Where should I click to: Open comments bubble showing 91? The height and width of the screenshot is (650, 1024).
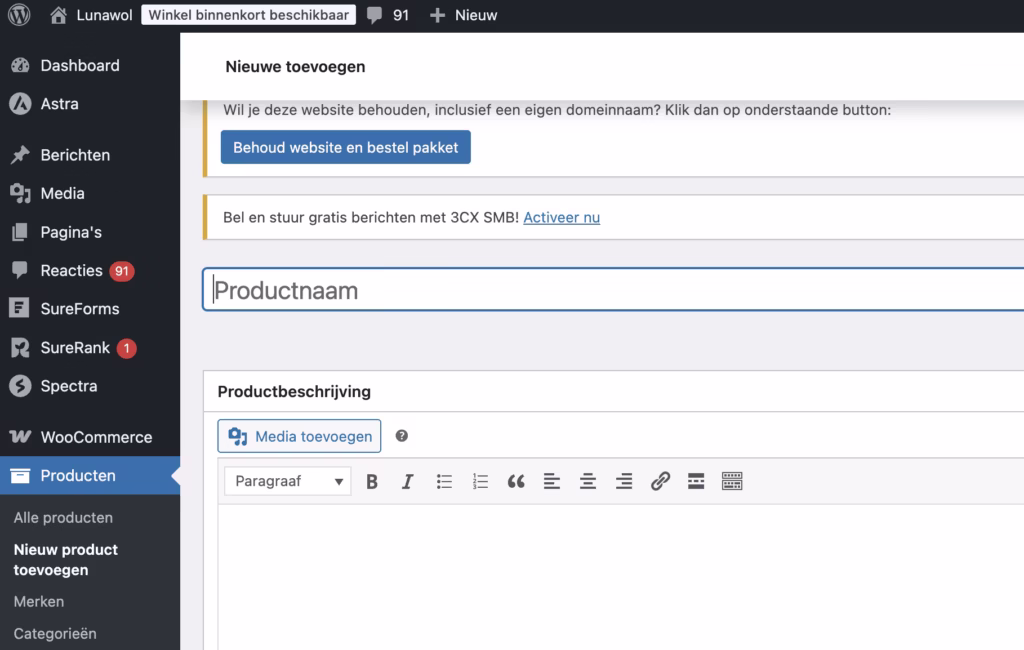tap(388, 15)
